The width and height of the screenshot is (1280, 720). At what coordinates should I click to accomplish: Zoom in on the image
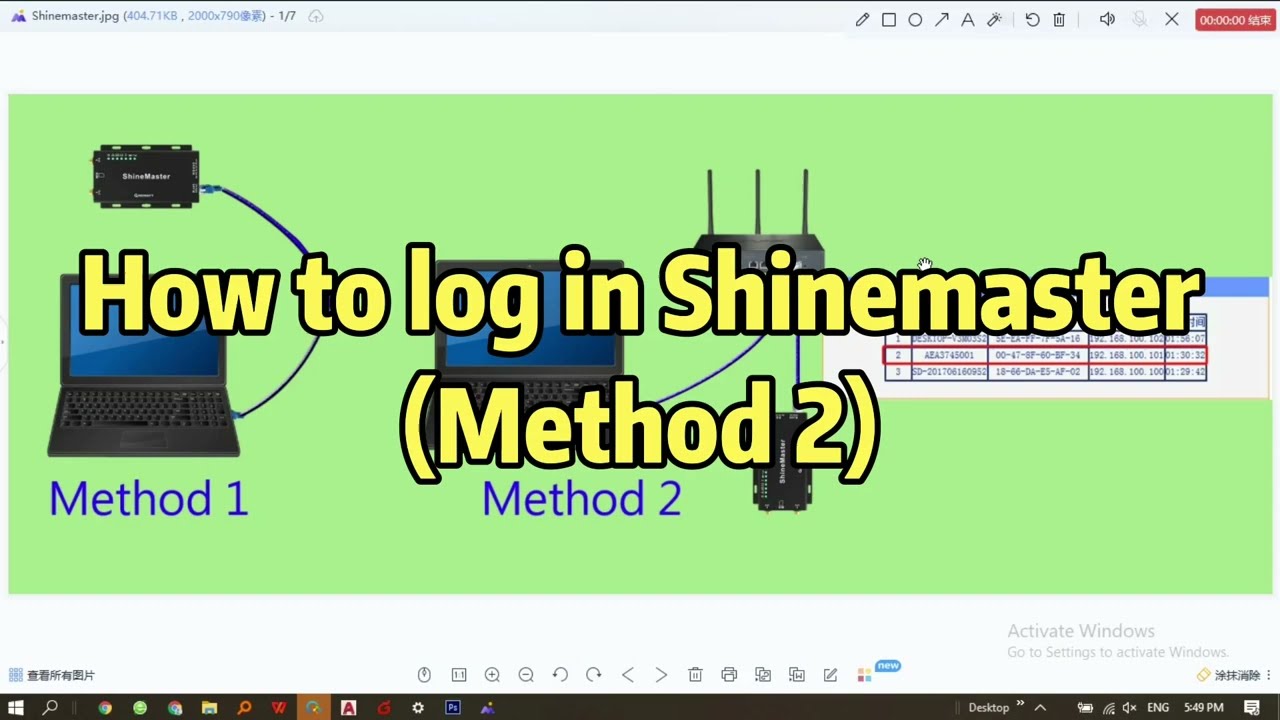(492, 675)
